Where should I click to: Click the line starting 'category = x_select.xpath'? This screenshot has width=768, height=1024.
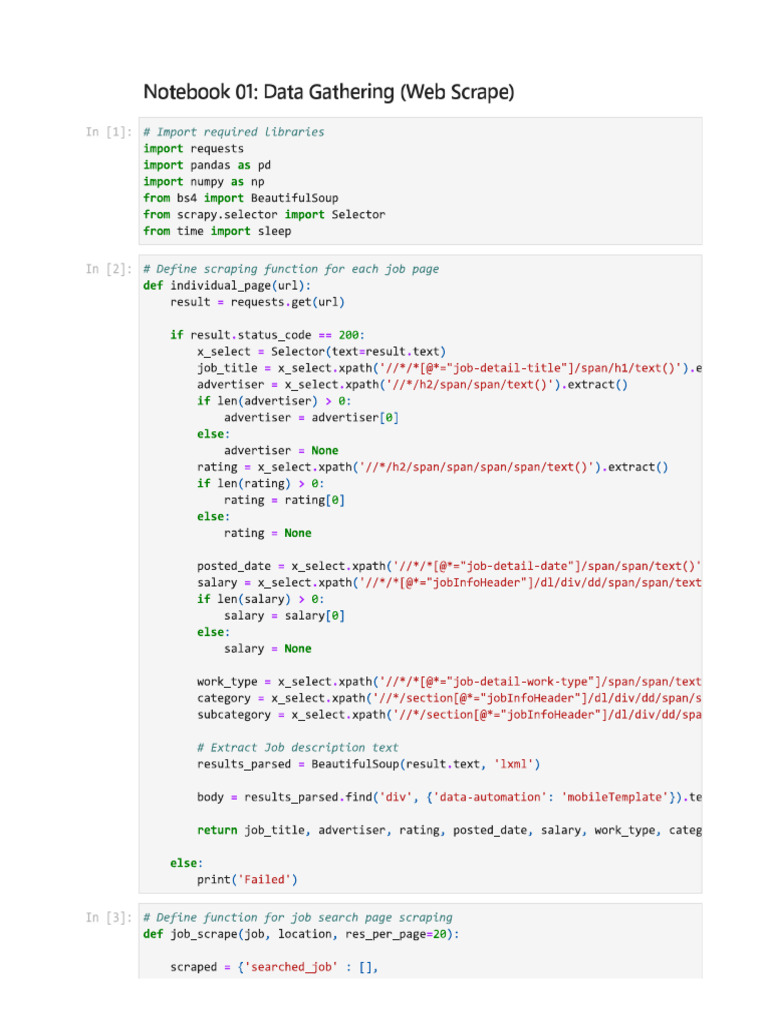point(449,698)
